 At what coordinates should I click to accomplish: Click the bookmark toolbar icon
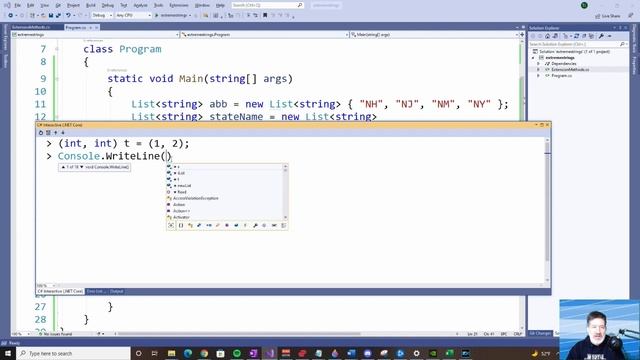(265, 15)
